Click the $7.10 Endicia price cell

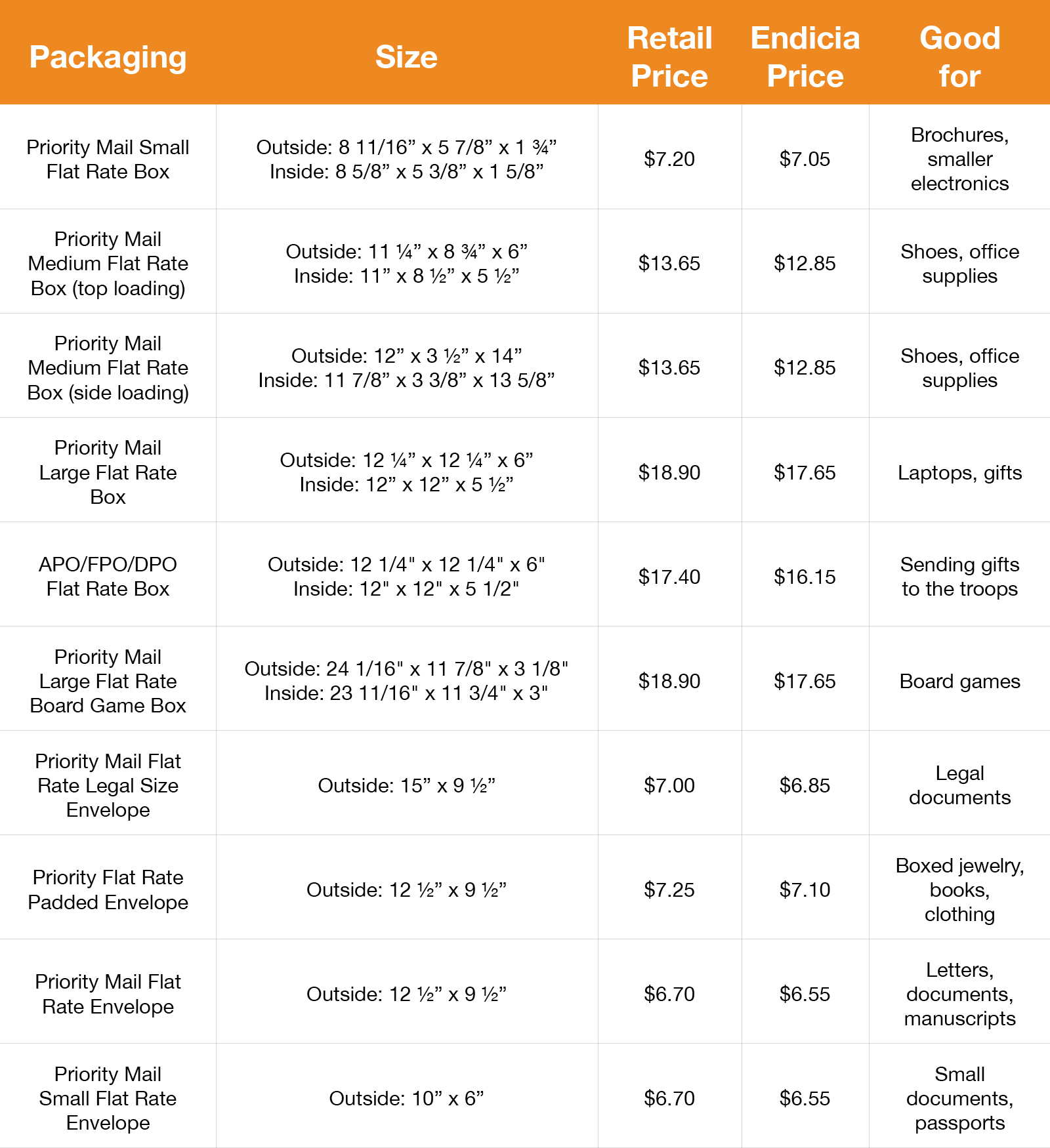click(x=805, y=890)
